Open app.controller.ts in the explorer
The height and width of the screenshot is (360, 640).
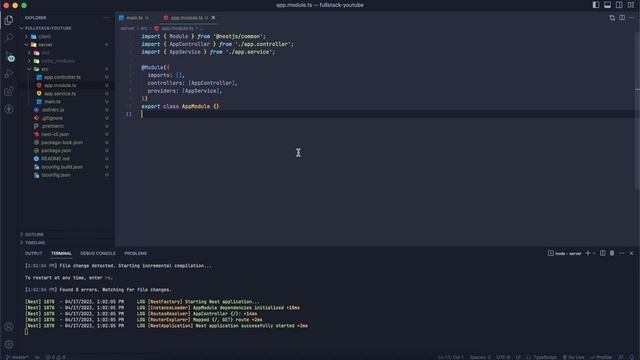pos(62,77)
